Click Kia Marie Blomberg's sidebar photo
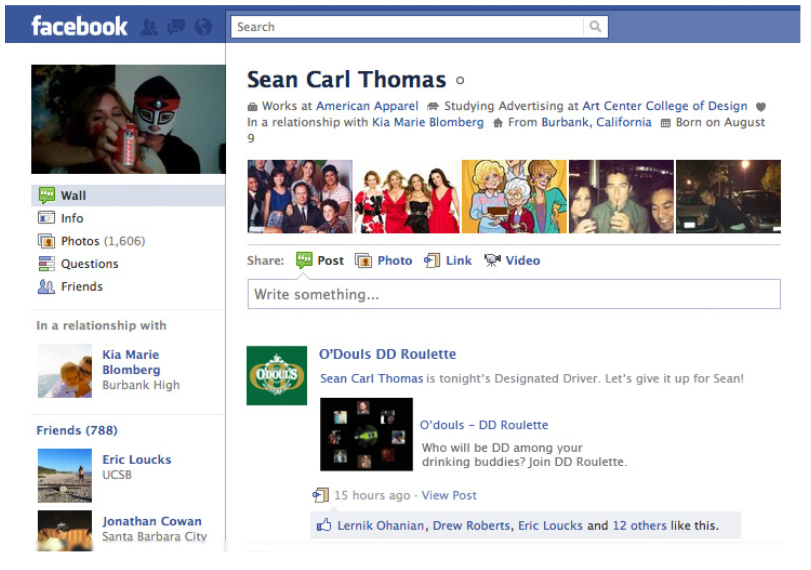The height and width of the screenshot is (570, 811). (x=65, y=371)
